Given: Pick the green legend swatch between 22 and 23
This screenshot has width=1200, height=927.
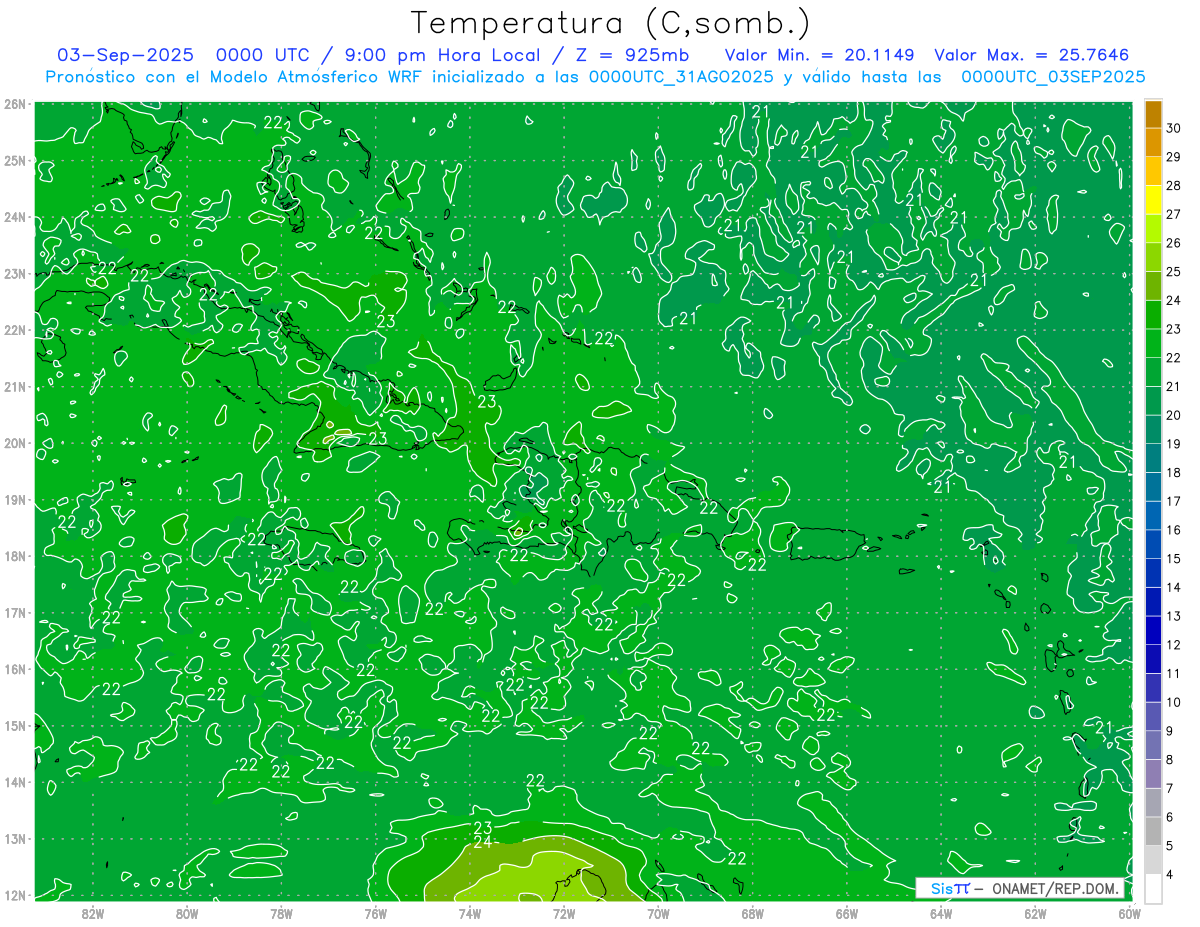Looking at the screenshot, I should coord(1153,343).
